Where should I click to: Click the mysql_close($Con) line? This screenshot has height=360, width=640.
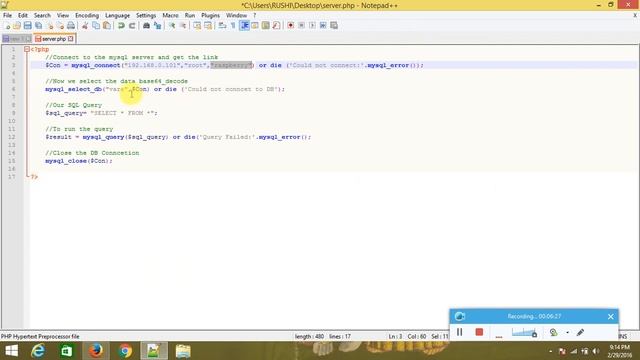click(x=78, y=161)
